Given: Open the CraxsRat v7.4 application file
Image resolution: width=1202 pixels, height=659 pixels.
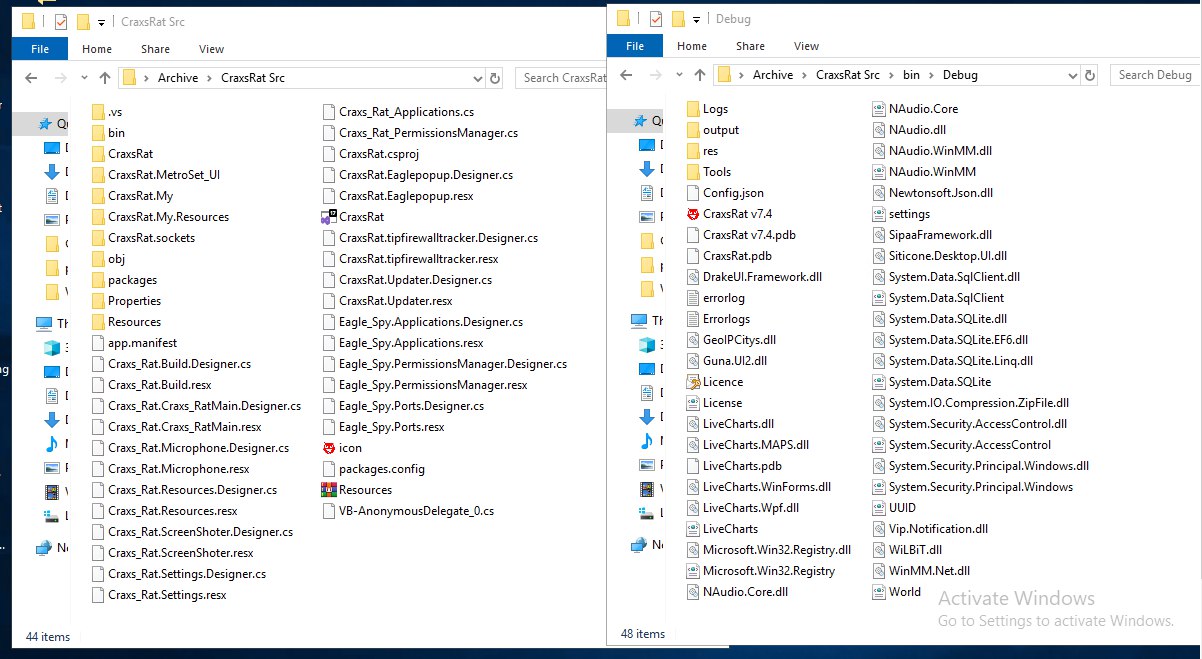Looking at the screenshot, I should click(x=737, y=214).
